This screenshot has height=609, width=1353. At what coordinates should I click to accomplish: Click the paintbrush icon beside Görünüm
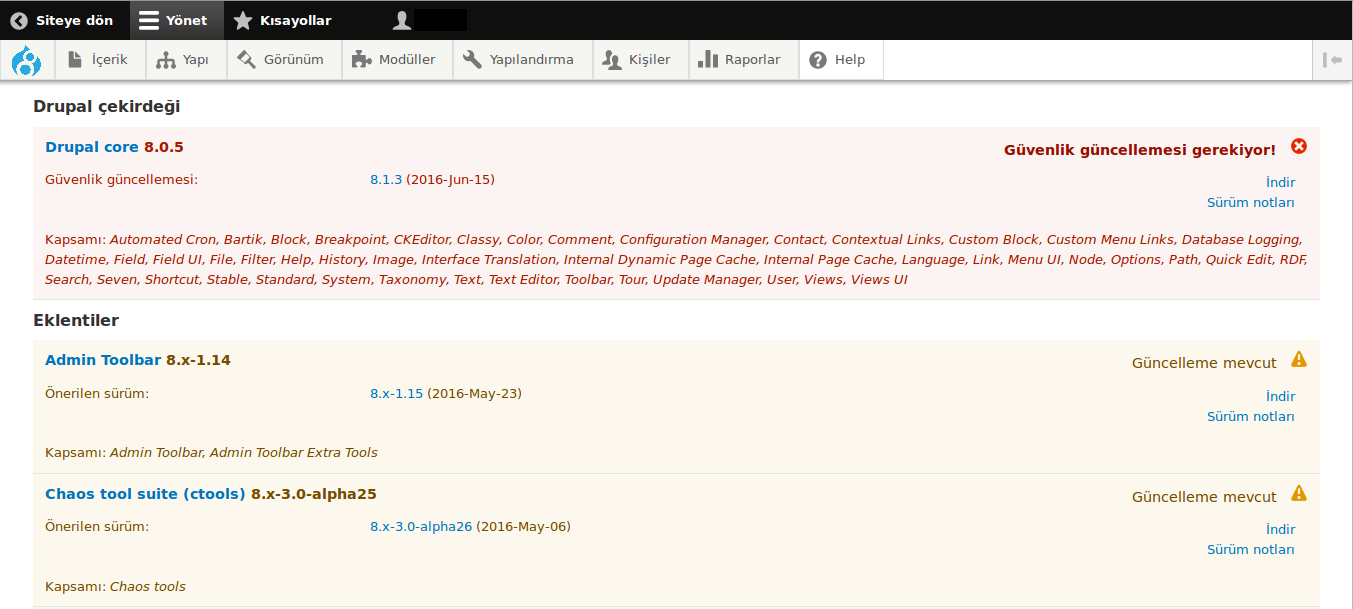tap(247, 60)
